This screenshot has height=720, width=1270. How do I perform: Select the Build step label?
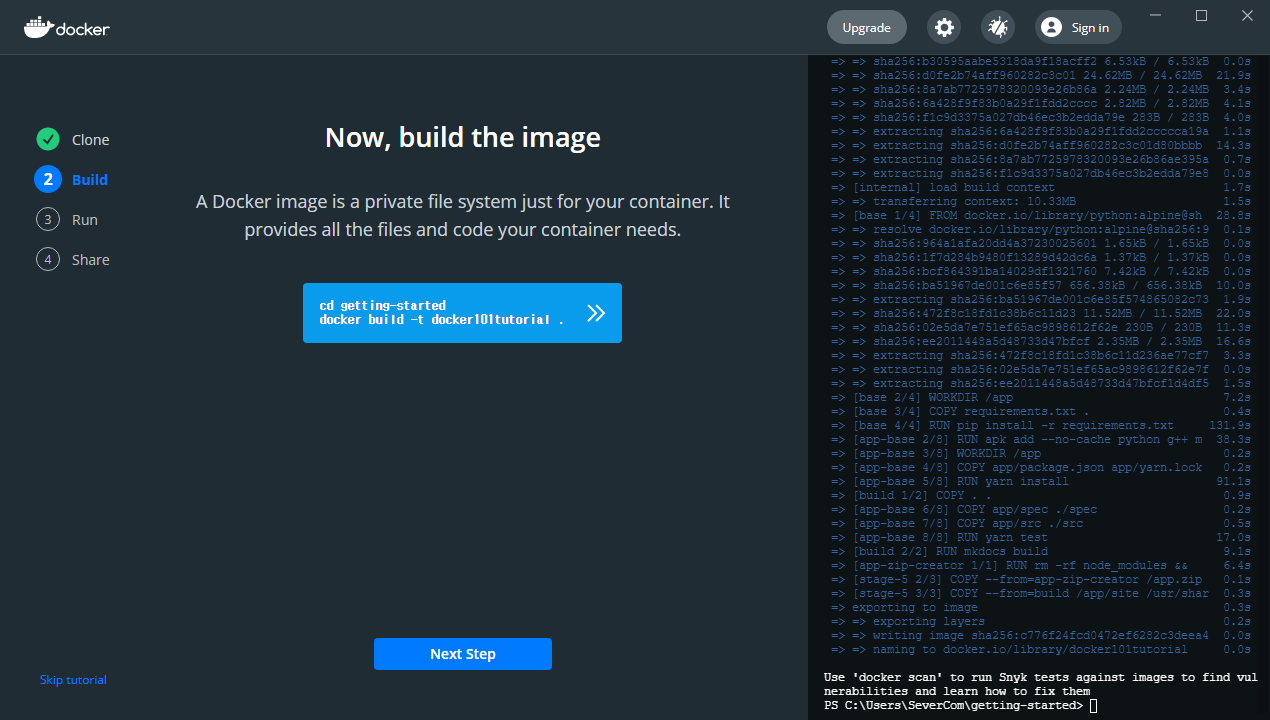(x=90, y=180)
